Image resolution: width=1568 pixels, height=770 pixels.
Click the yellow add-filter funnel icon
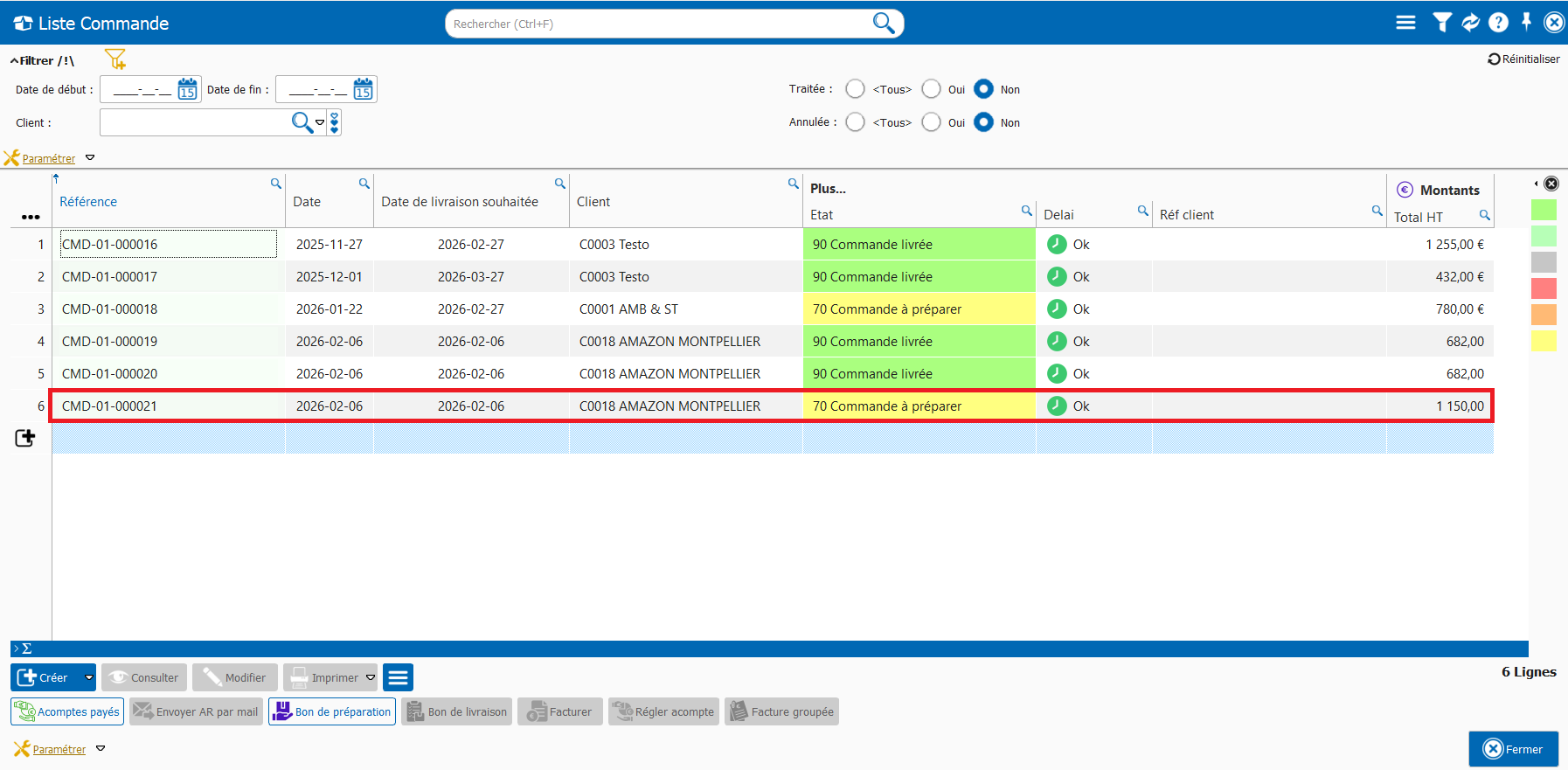click(x=115, y=59)
